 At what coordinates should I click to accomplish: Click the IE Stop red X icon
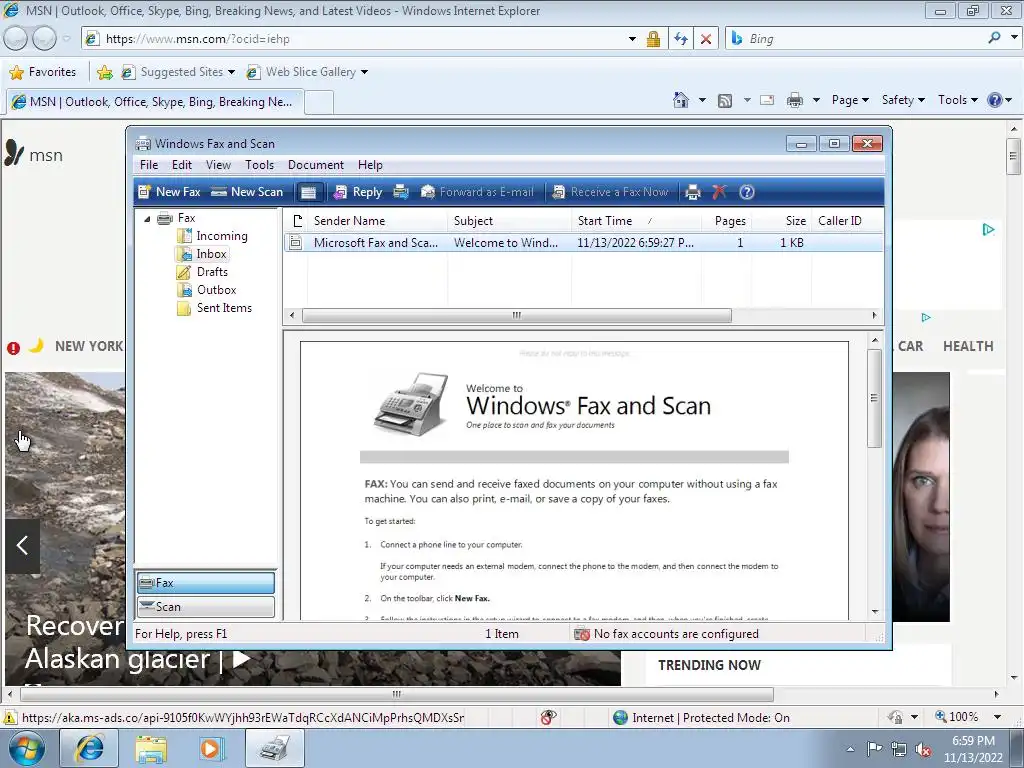click(x=706, y=39)
